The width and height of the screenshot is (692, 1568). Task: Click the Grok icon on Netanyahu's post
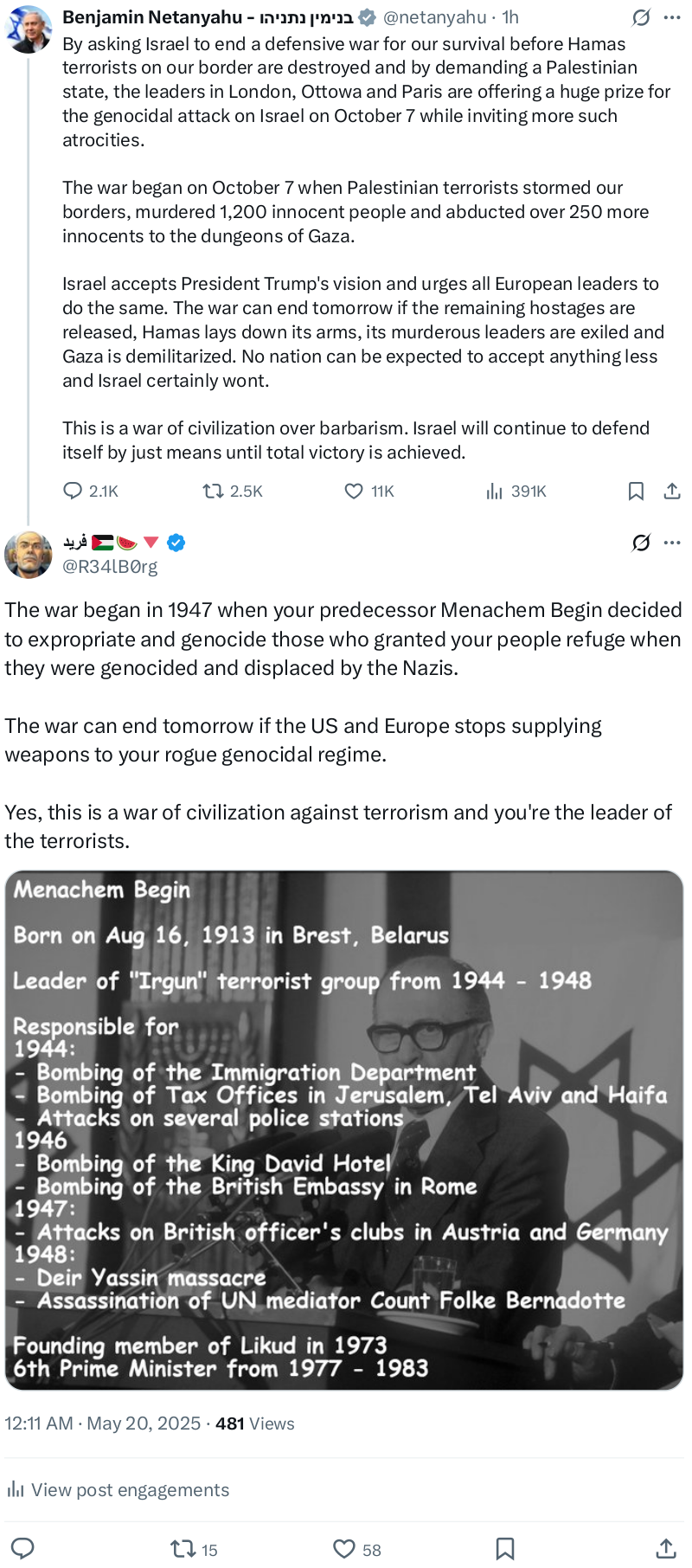[641, 17]
